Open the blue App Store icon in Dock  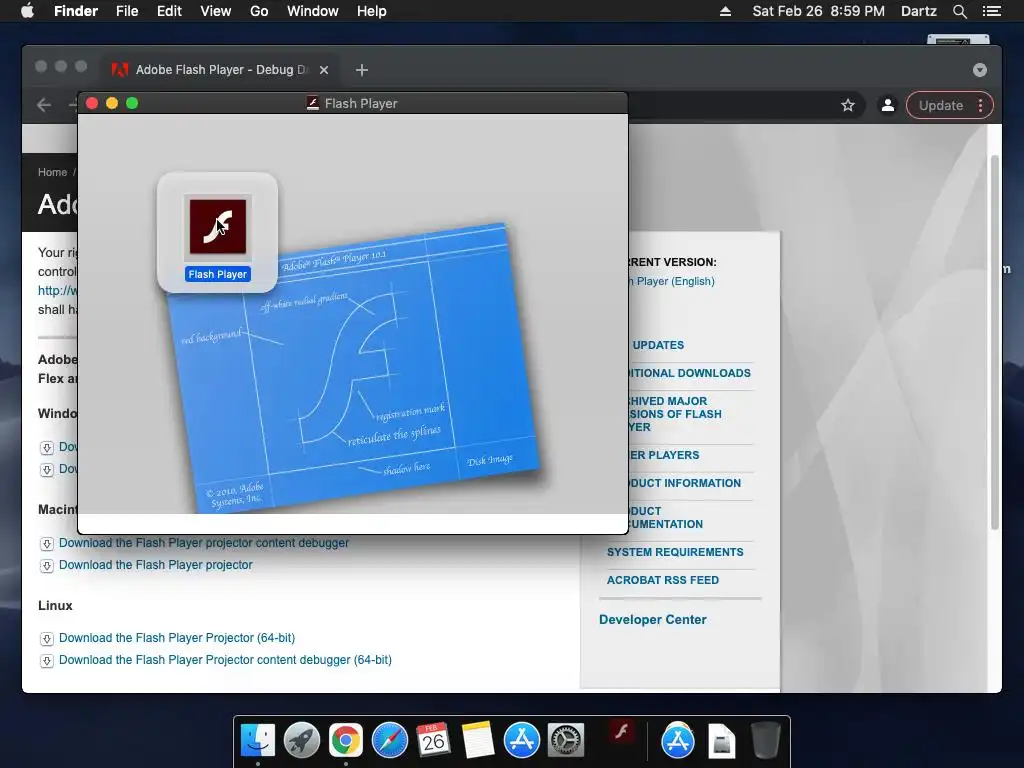point(522,741)
